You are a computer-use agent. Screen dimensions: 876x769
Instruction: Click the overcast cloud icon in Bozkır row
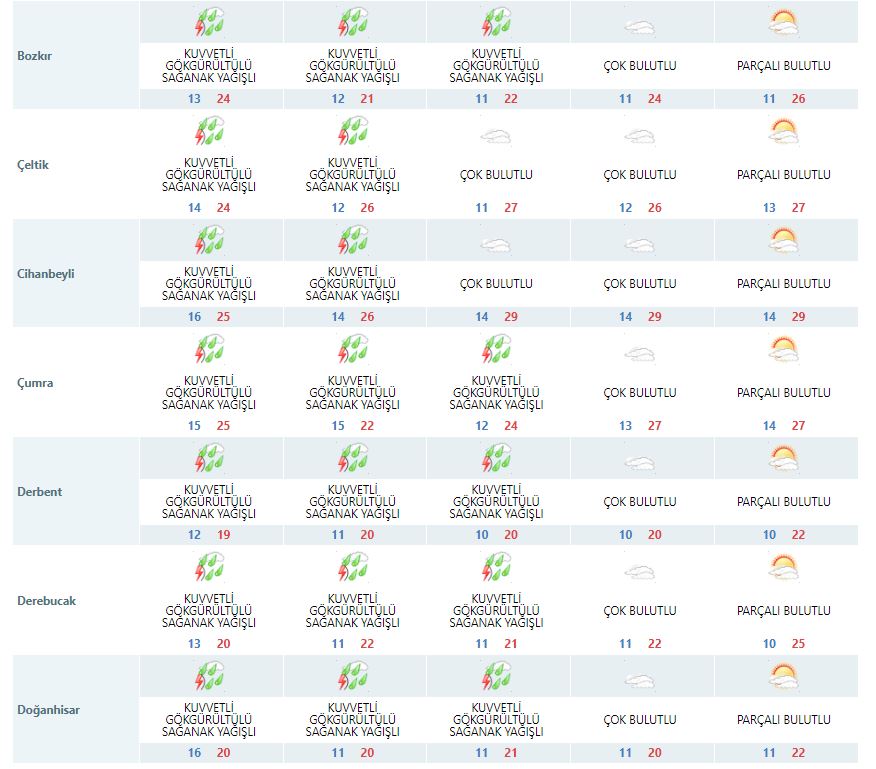(x=640, y=27)
